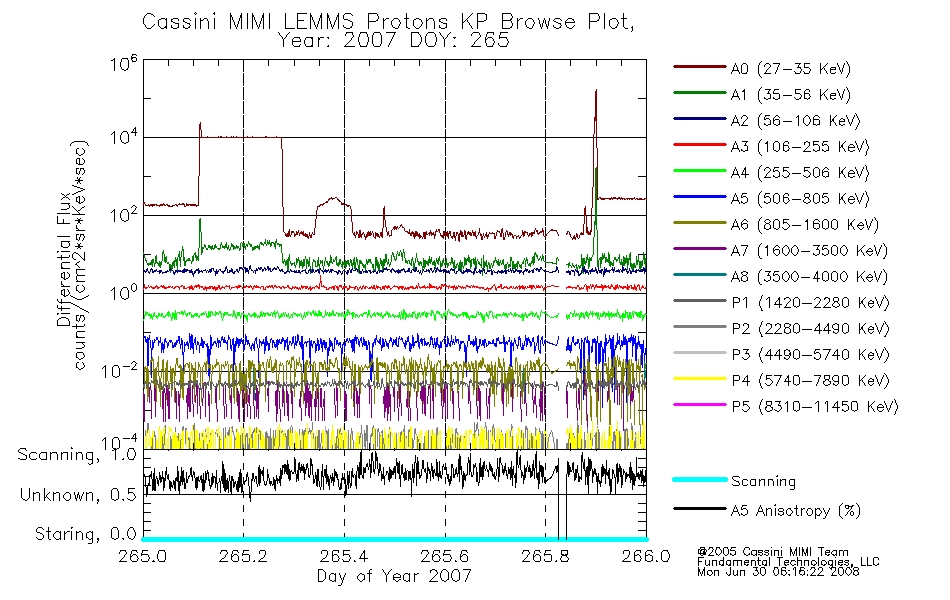Click the P4 (5740-7890 KeV) legend label
This screenshot has height=600, width=950.
[x=810, y=381]
